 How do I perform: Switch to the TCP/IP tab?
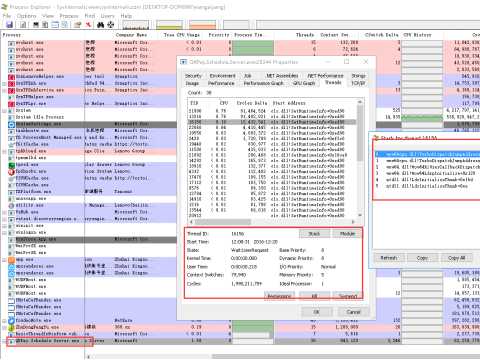point(358,83)
